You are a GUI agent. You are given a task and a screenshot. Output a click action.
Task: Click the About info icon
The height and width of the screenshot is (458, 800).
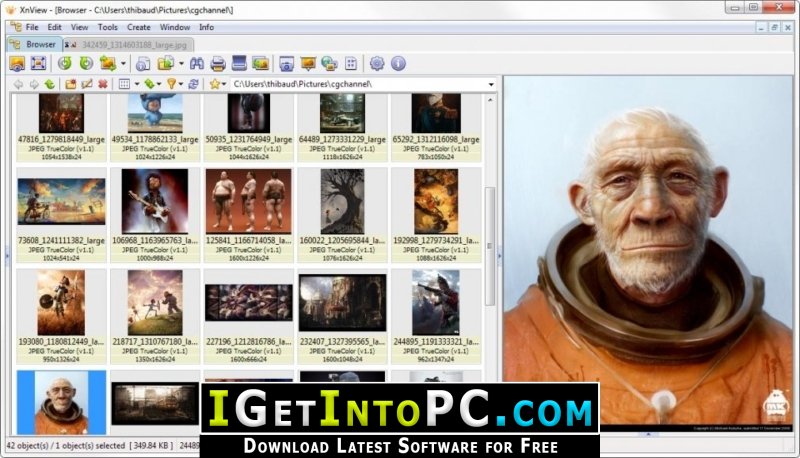point(398,64)
